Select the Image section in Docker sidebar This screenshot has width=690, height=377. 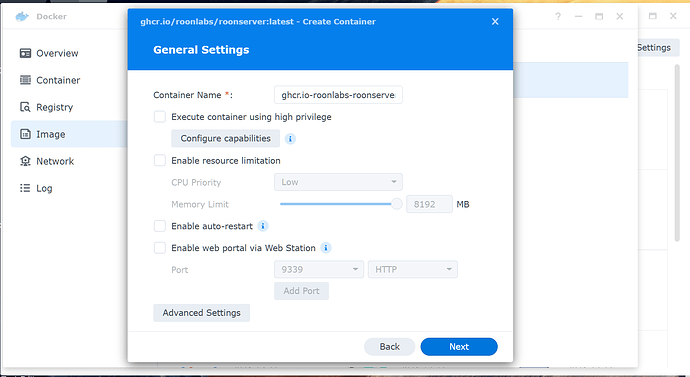click(x=68, y=134)
